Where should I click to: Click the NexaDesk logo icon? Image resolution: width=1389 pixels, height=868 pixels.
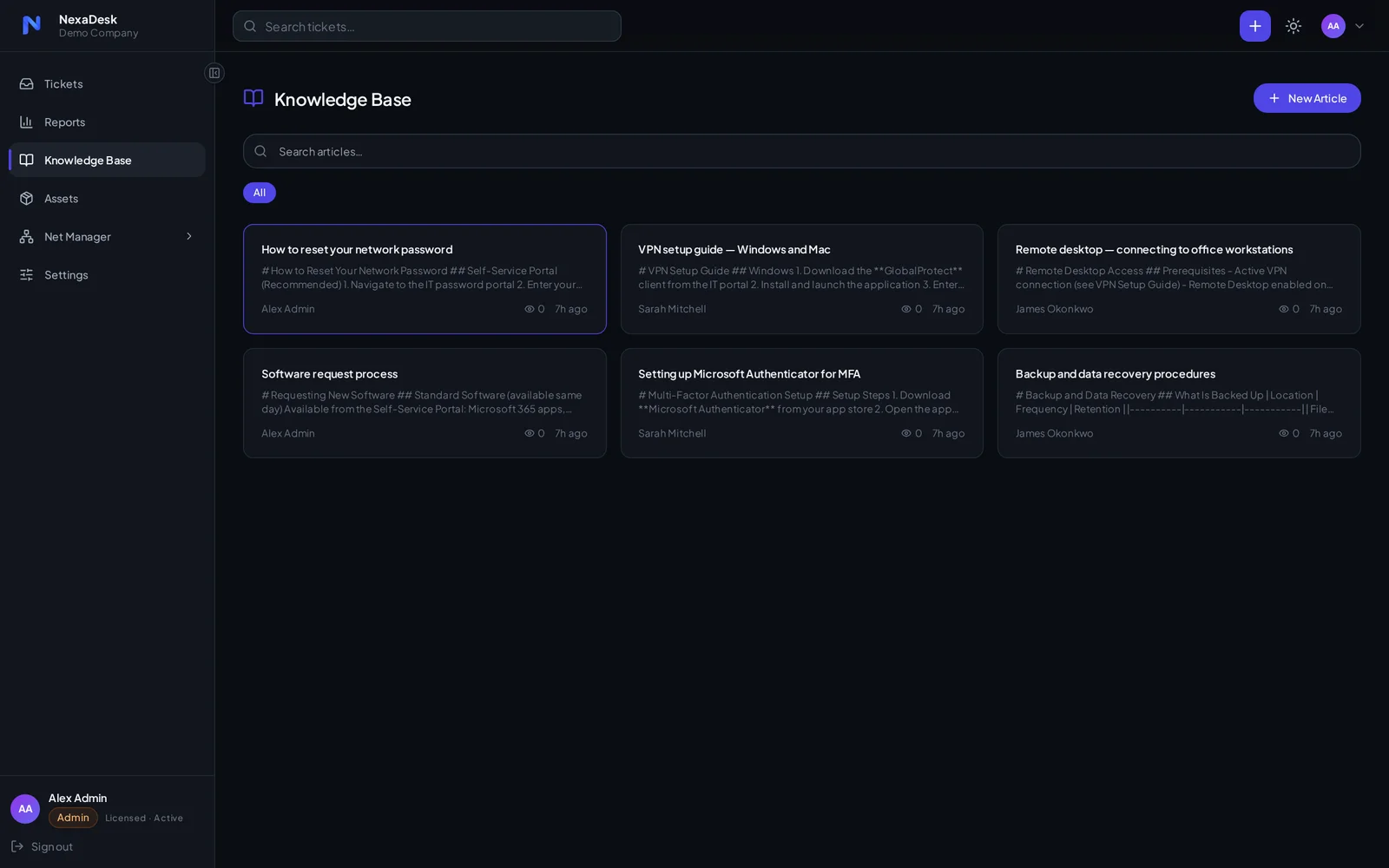[x=31, y=25]
